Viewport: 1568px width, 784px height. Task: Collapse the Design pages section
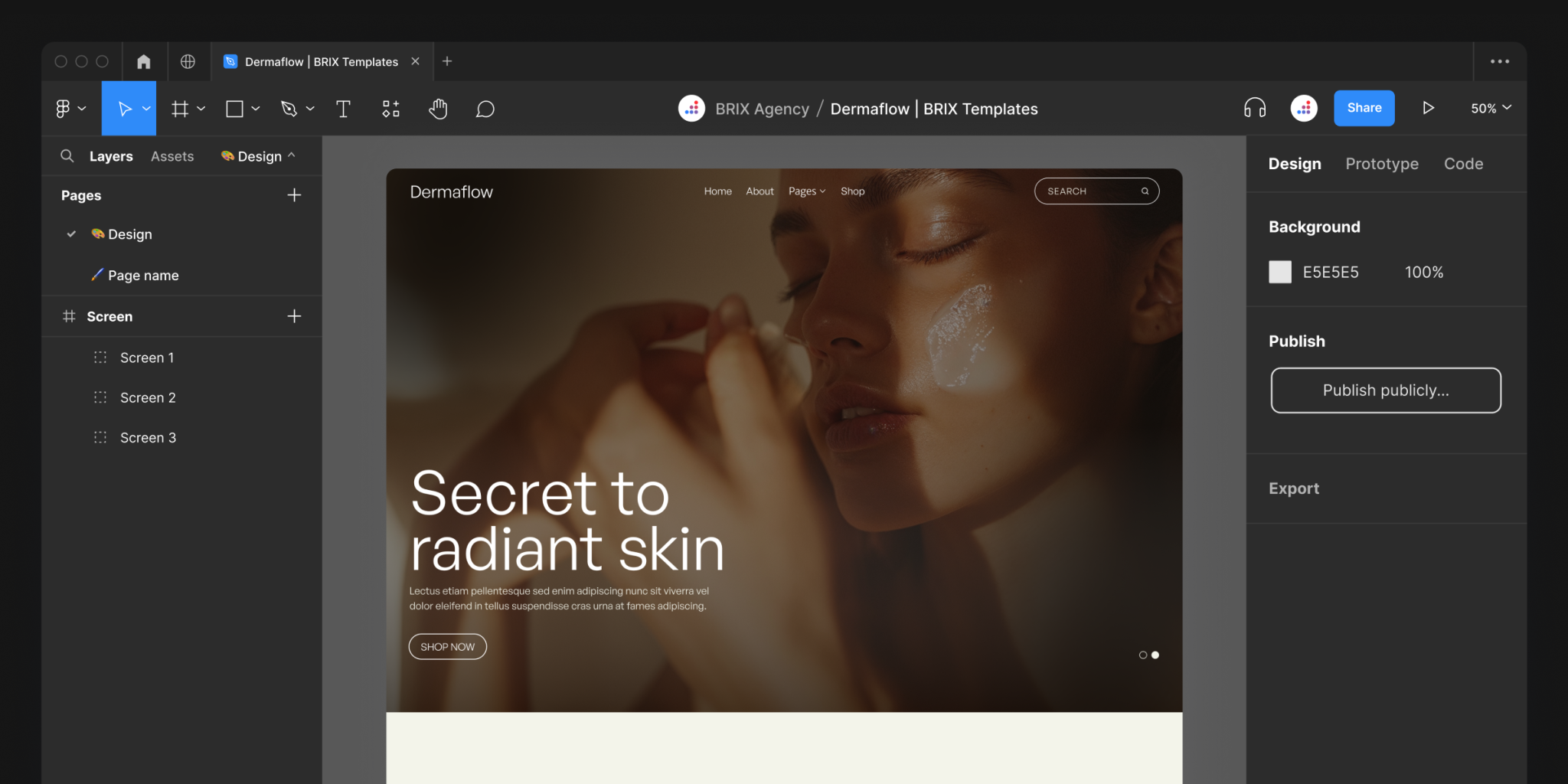(292, 155)
